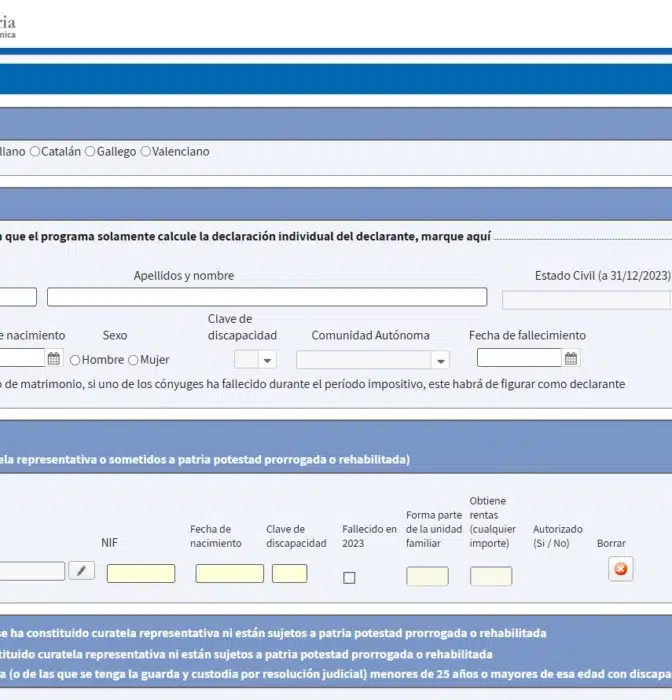Click the 'Borrar' column header
The width and height of the screenshot is (672, 700).
point(611,543)
